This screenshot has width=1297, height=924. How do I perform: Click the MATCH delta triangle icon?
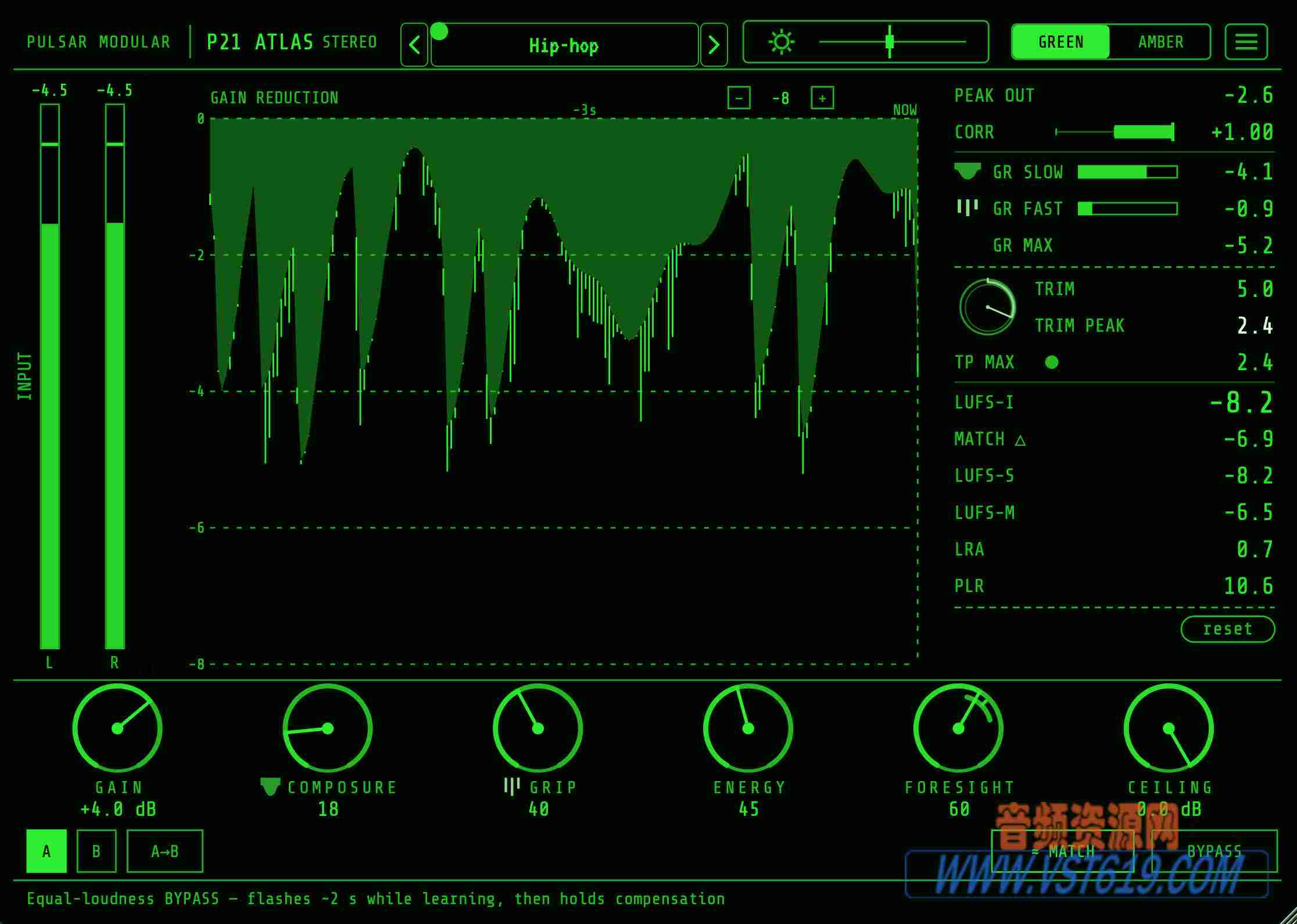[1020, 440]
